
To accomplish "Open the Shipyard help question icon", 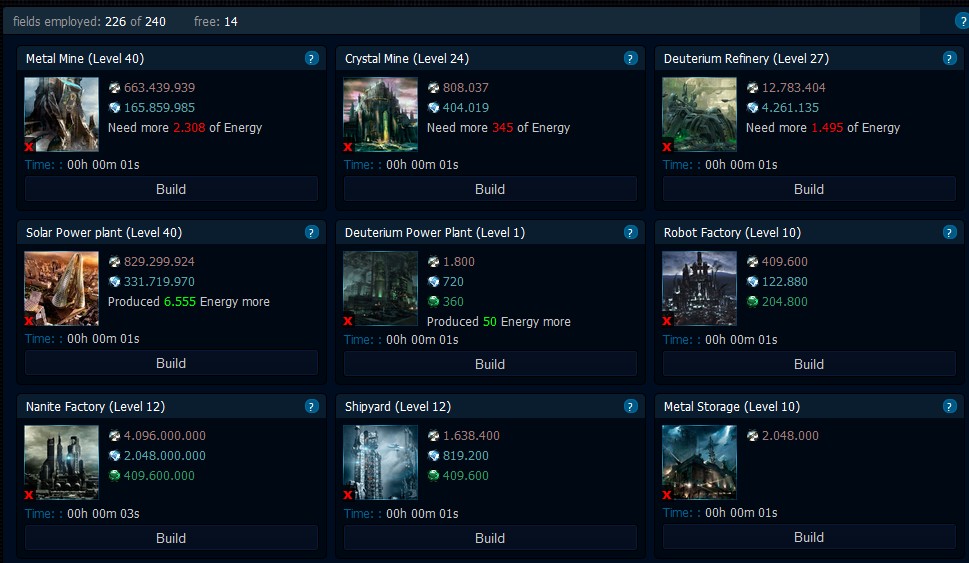I will coord(630,407).
